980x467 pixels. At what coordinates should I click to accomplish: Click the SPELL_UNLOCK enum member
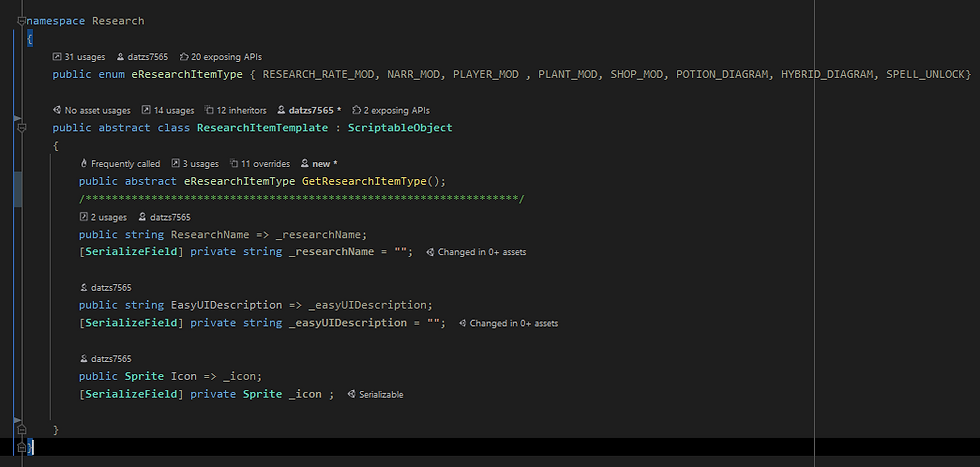926,74
